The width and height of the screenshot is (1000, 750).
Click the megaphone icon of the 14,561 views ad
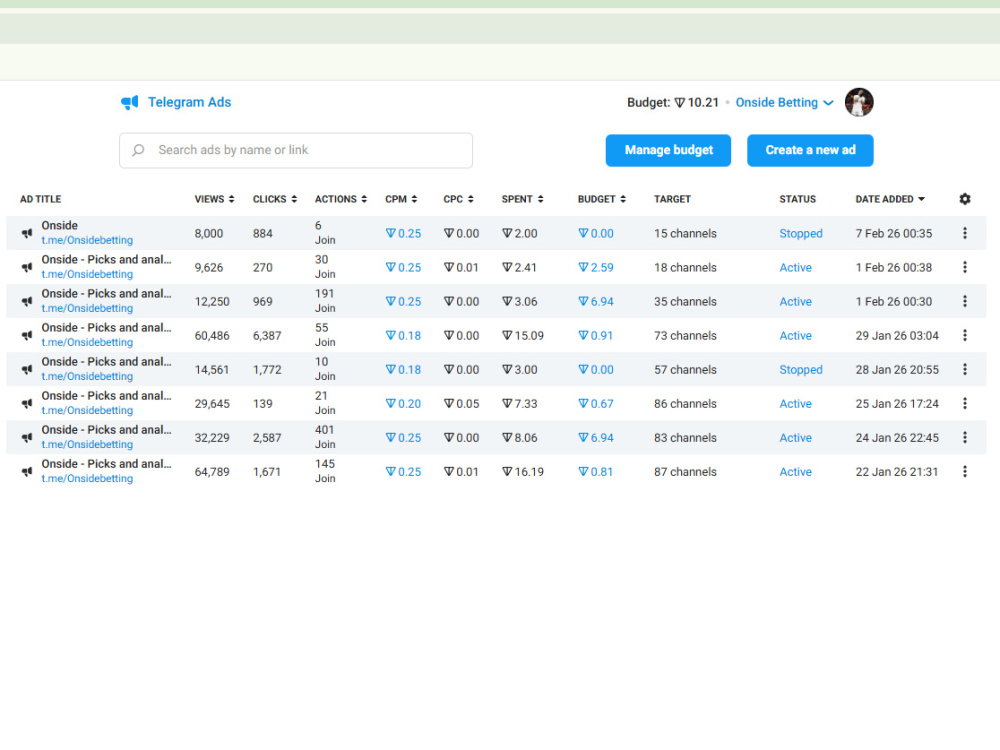tap(27, 369)
